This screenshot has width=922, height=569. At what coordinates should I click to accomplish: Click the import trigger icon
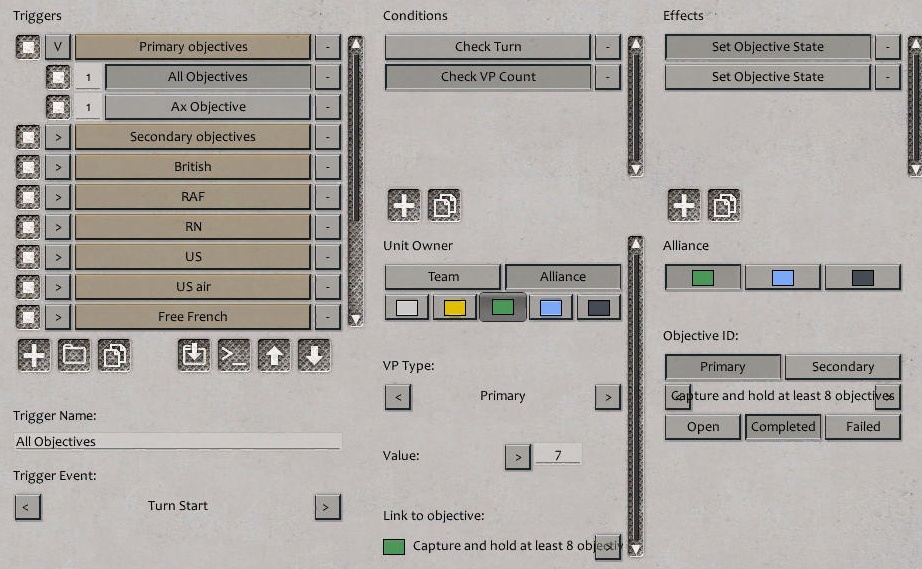pyautogui.click(x=194, y=356)
